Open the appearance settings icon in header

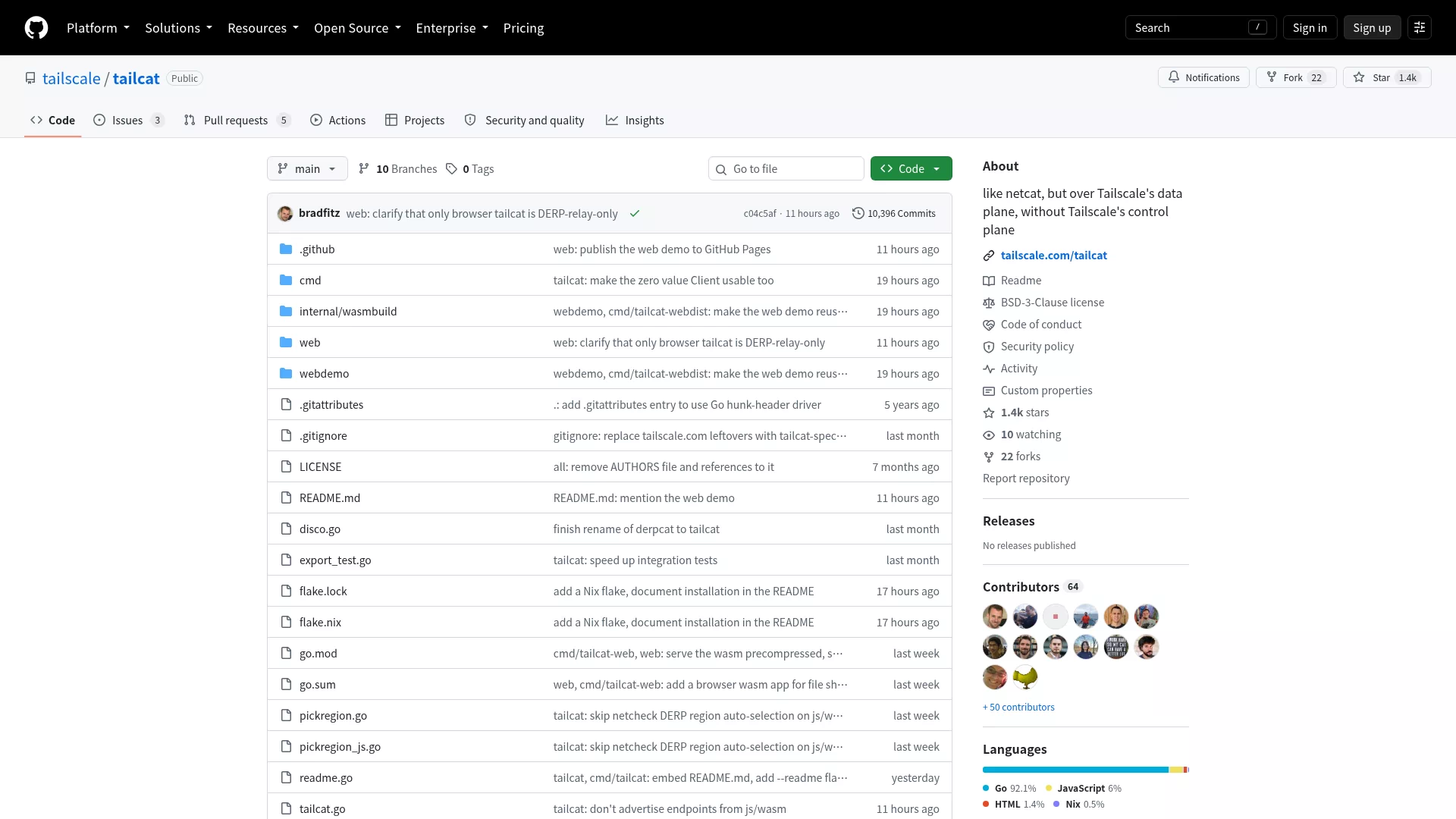click(x=1420, y=28)
